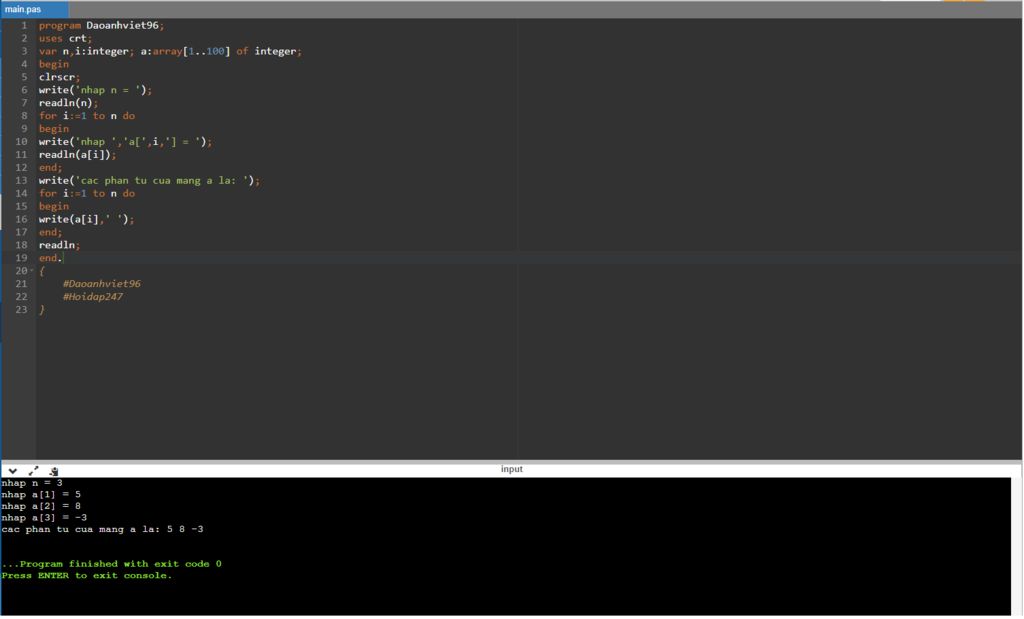Click the closing brace on line 23
Screen dimensions: 1024x619
coord(42,310)
